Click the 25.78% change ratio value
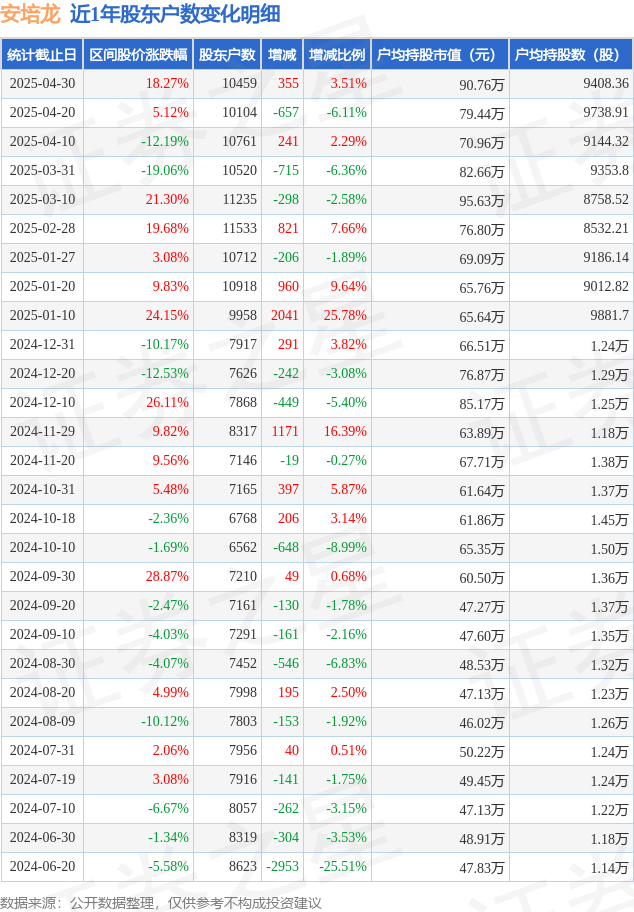Screen dimensions: 634x912 pos(345,316)
